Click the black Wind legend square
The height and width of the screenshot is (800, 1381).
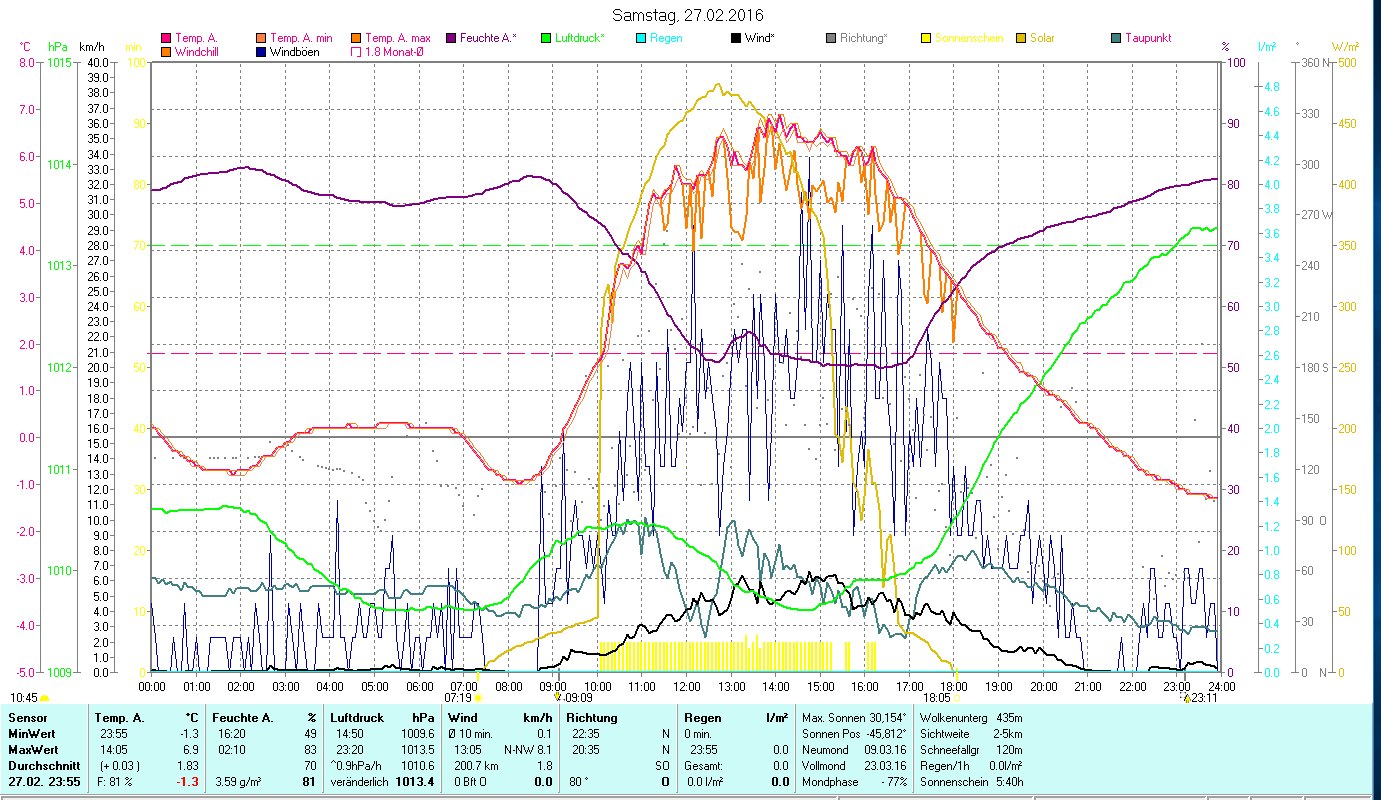(x=736, y=39)
